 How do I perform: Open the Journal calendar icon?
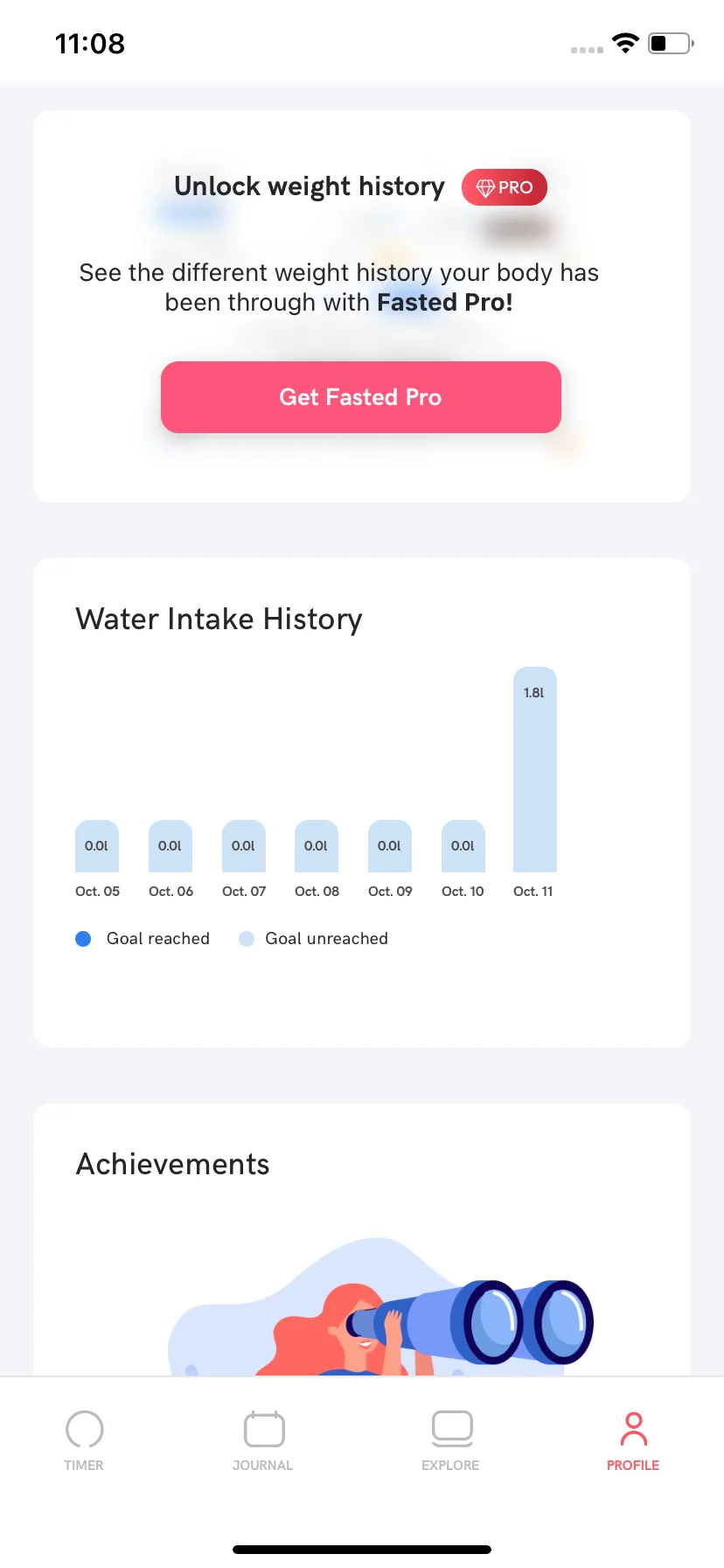(264, 1429)
